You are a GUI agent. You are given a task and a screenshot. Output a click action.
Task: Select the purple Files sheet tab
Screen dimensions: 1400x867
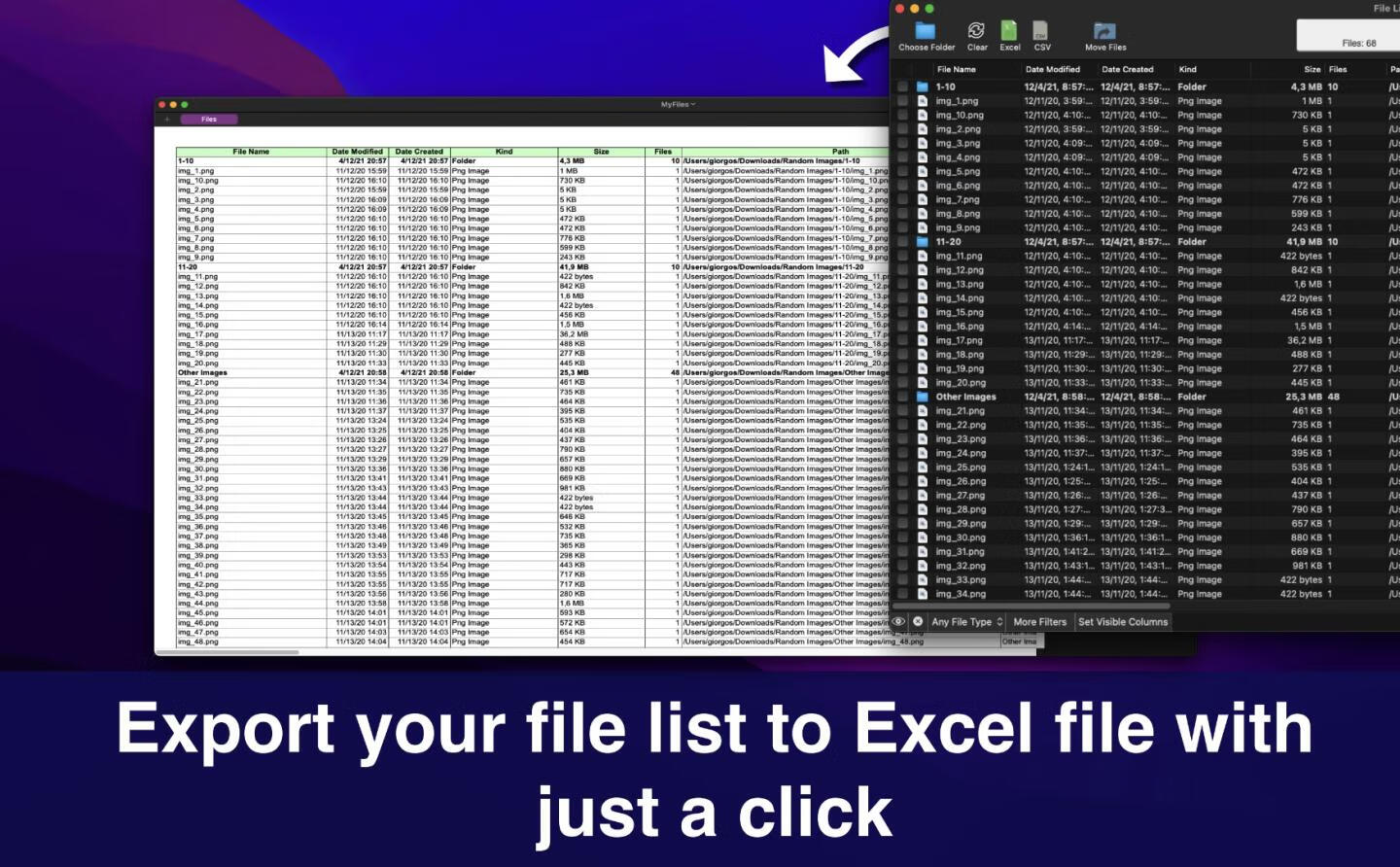pyautogui.click(x=209, y=120)
